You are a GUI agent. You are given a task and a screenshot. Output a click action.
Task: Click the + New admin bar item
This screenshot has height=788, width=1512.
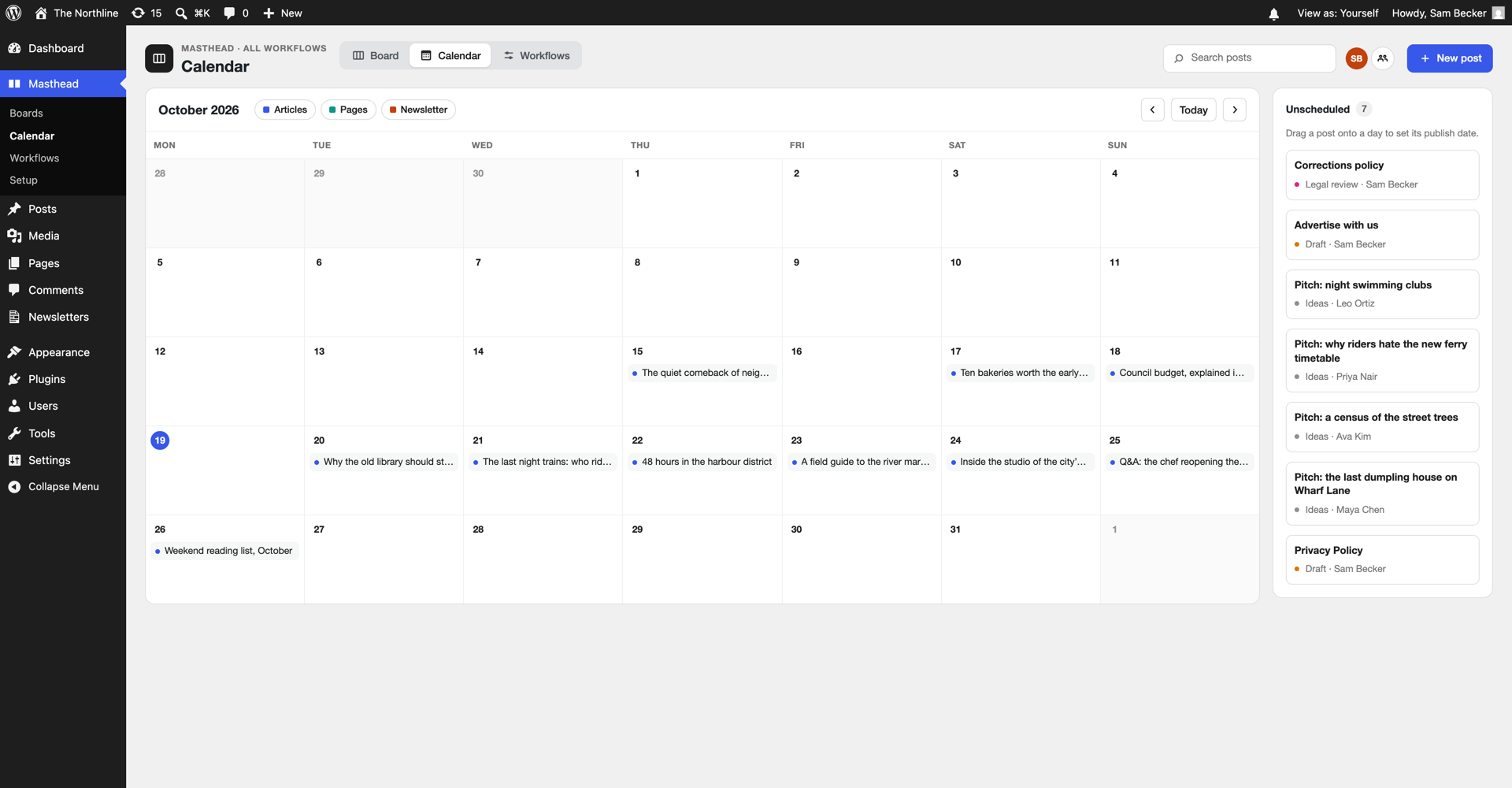coord(283,13)
